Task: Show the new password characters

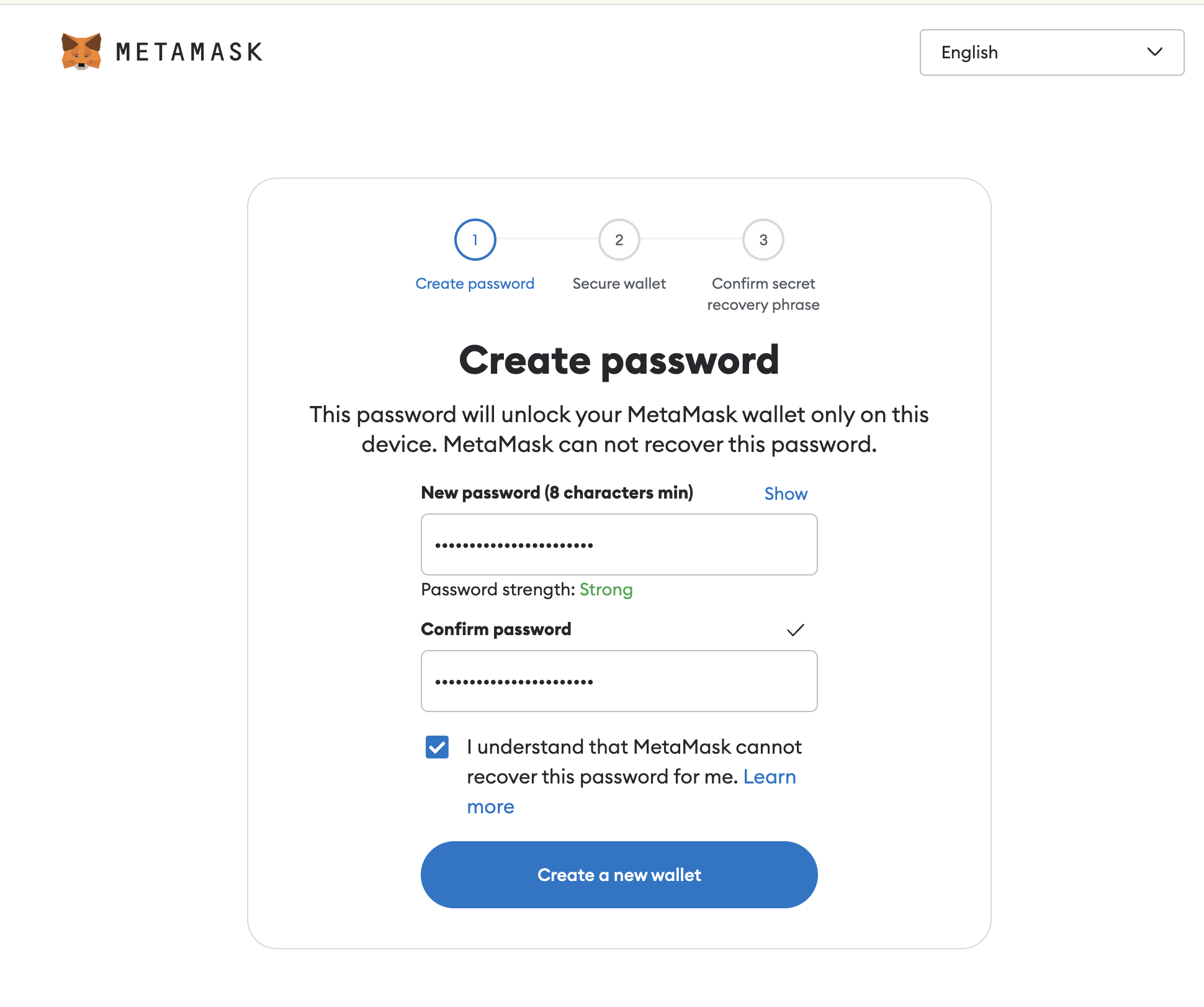Action: 785,494
